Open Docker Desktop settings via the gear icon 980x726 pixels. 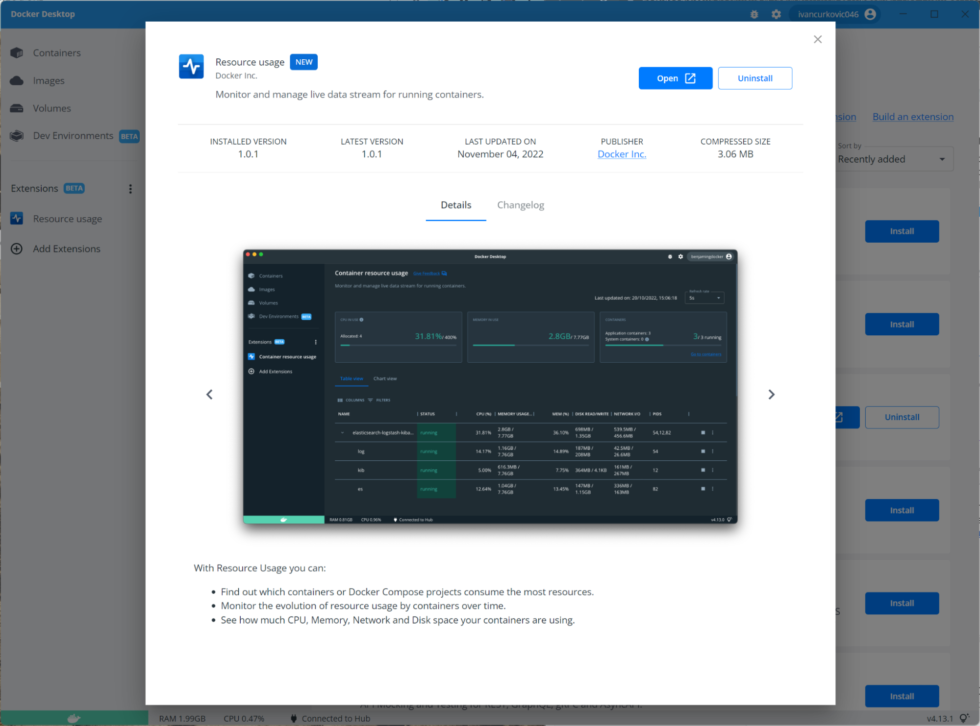(x=774, y=14)
